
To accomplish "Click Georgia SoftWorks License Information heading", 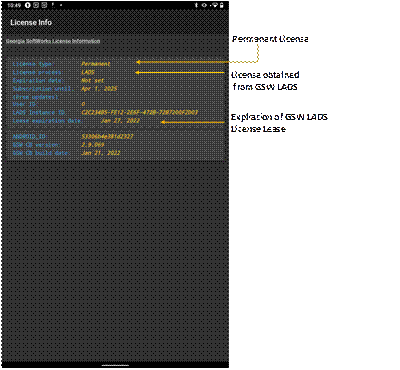I will tap(53, 41).
